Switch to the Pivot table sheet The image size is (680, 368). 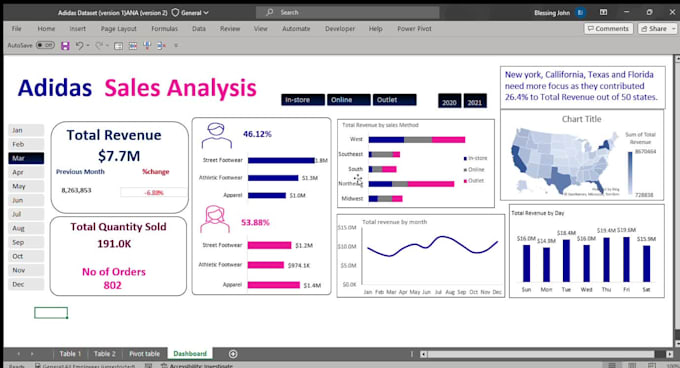coord(144,354)
